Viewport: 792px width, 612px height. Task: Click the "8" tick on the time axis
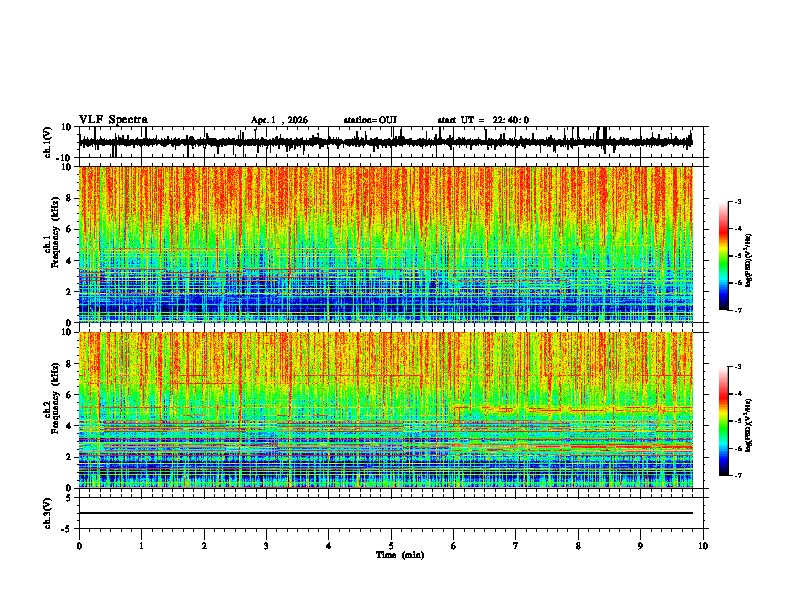click(578, 546)
